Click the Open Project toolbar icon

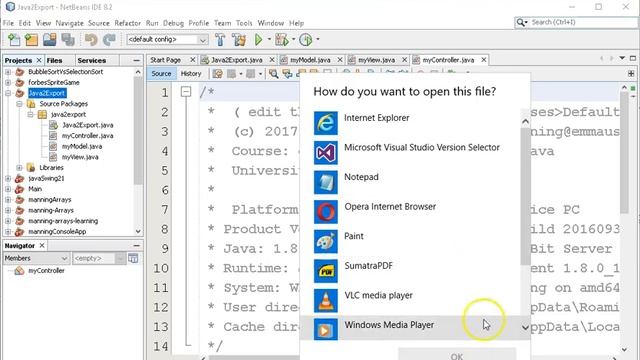(x=50, y=40)
